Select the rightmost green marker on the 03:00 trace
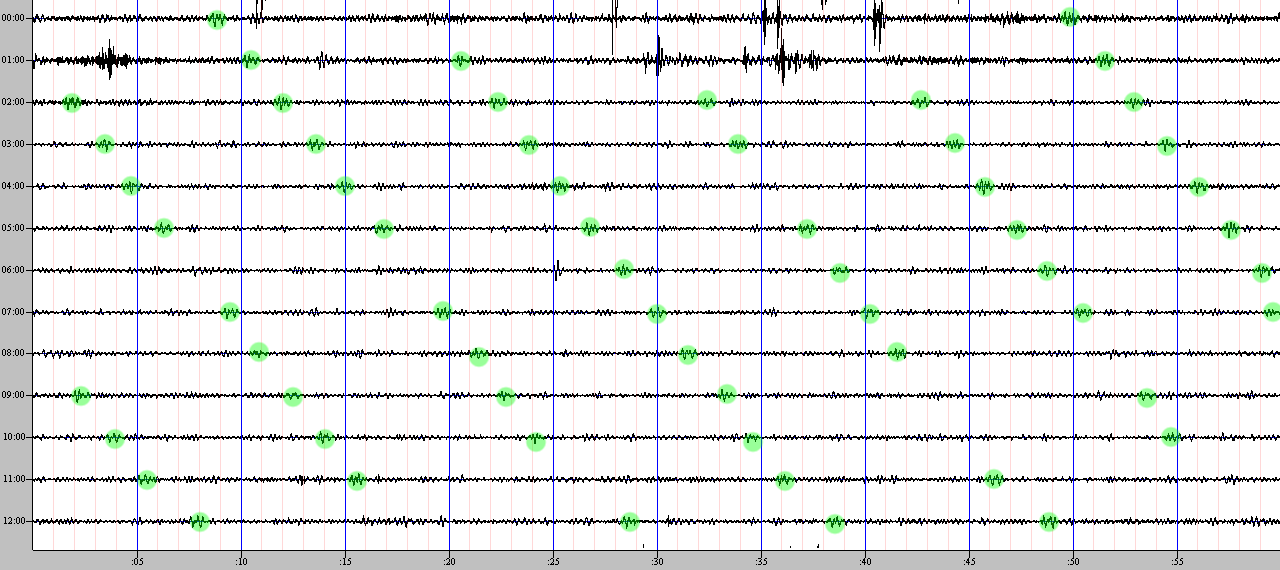The width and height of the screenshot is (1280, 570). (x=1167, y=146)
